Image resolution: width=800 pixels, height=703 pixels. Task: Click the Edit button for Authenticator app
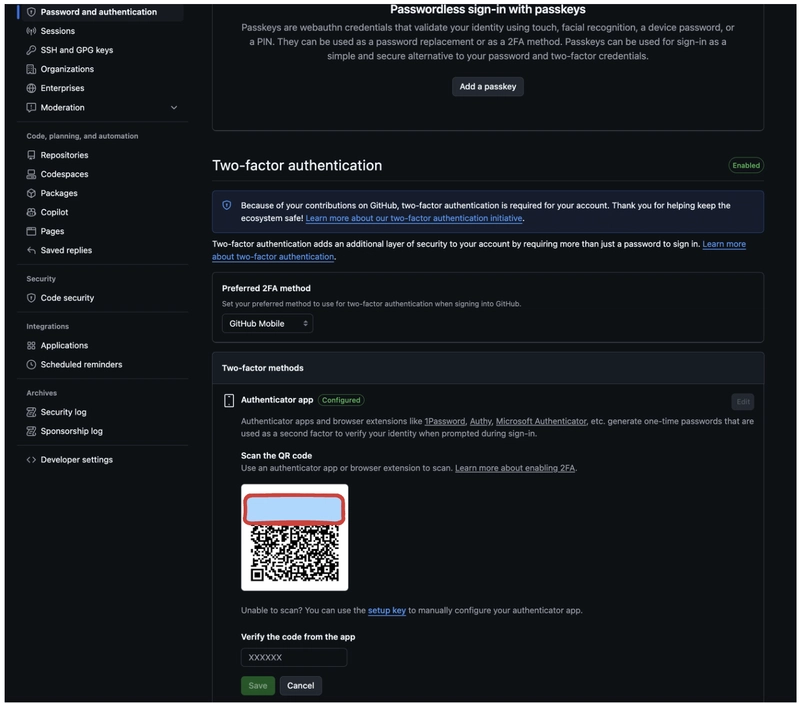tap(743, 401)
